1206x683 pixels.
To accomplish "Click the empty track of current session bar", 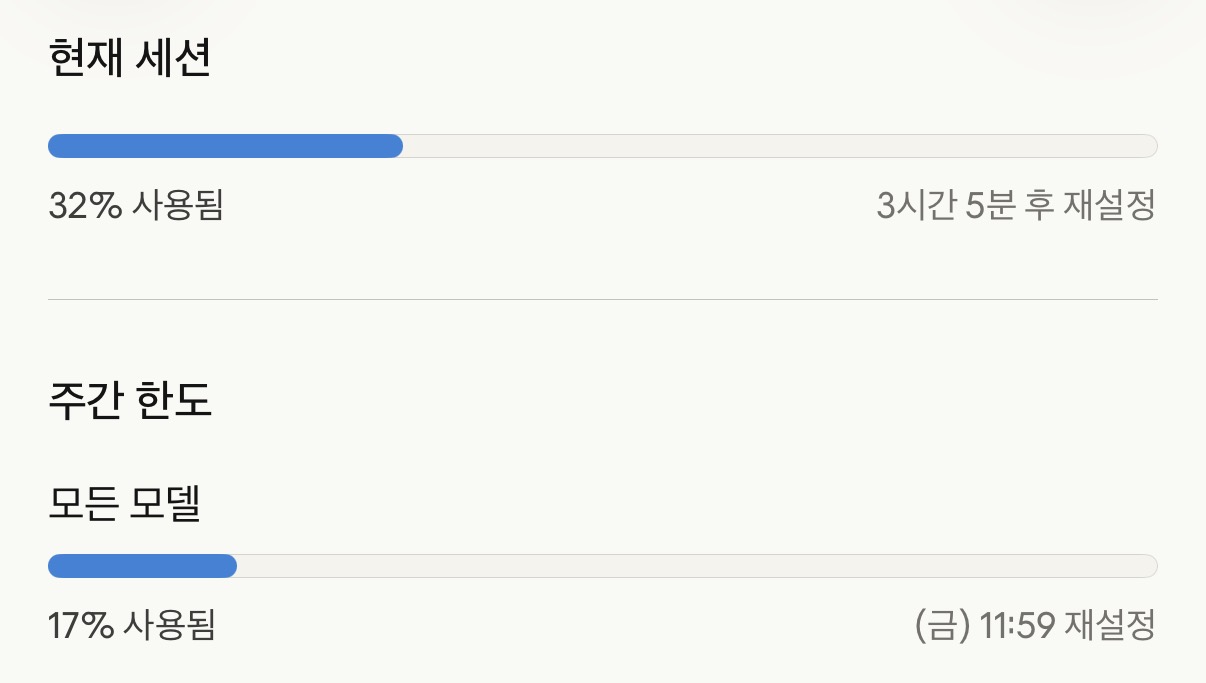I will click(780, 146).
